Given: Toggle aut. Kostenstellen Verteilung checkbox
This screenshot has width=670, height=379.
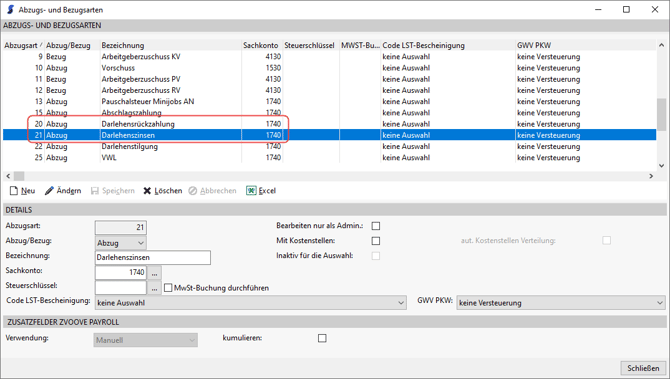Looking at the screenshot, I should click(x=606, y=241).
